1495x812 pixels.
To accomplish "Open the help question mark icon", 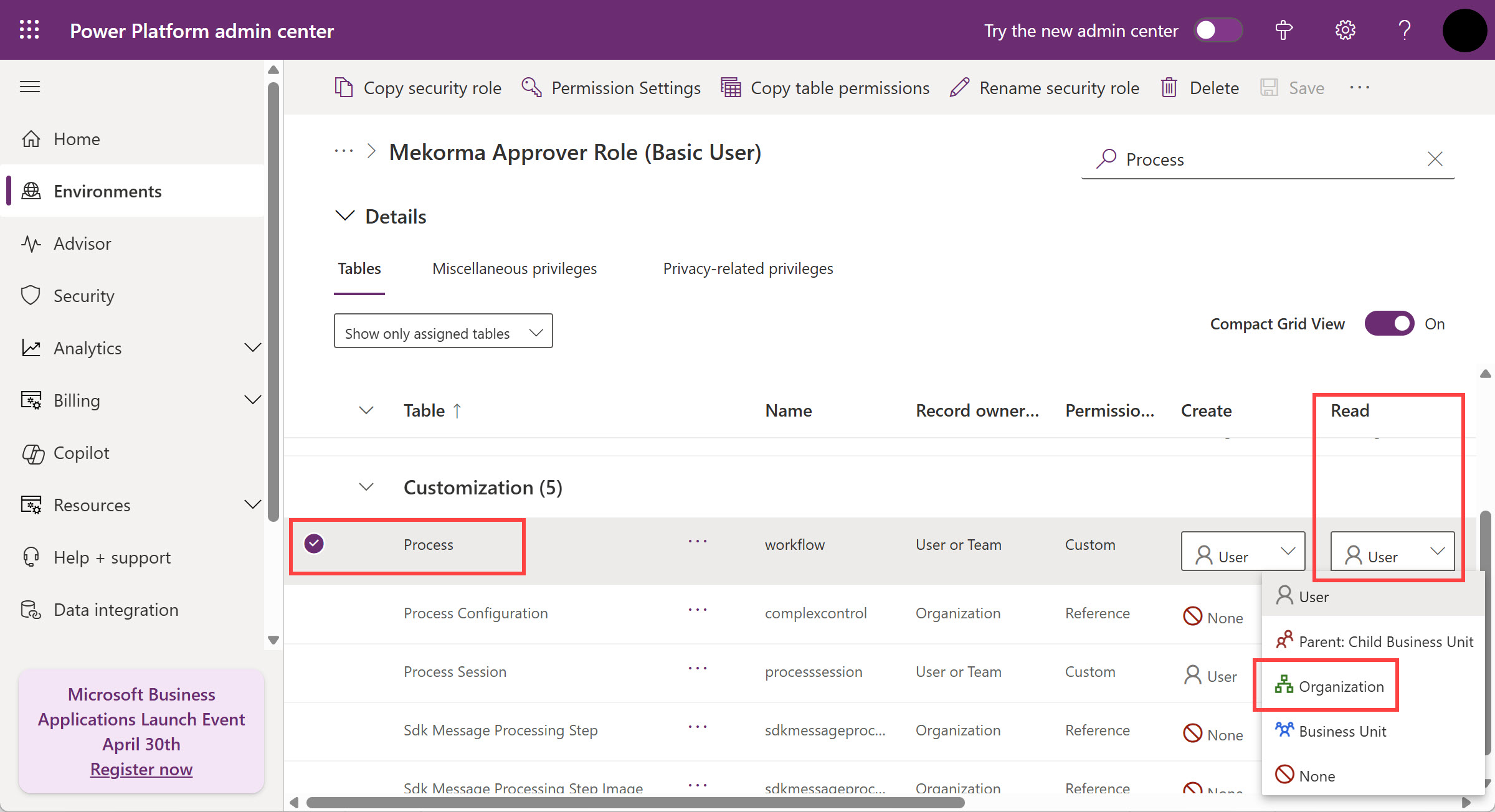I will pos(1404,30).
